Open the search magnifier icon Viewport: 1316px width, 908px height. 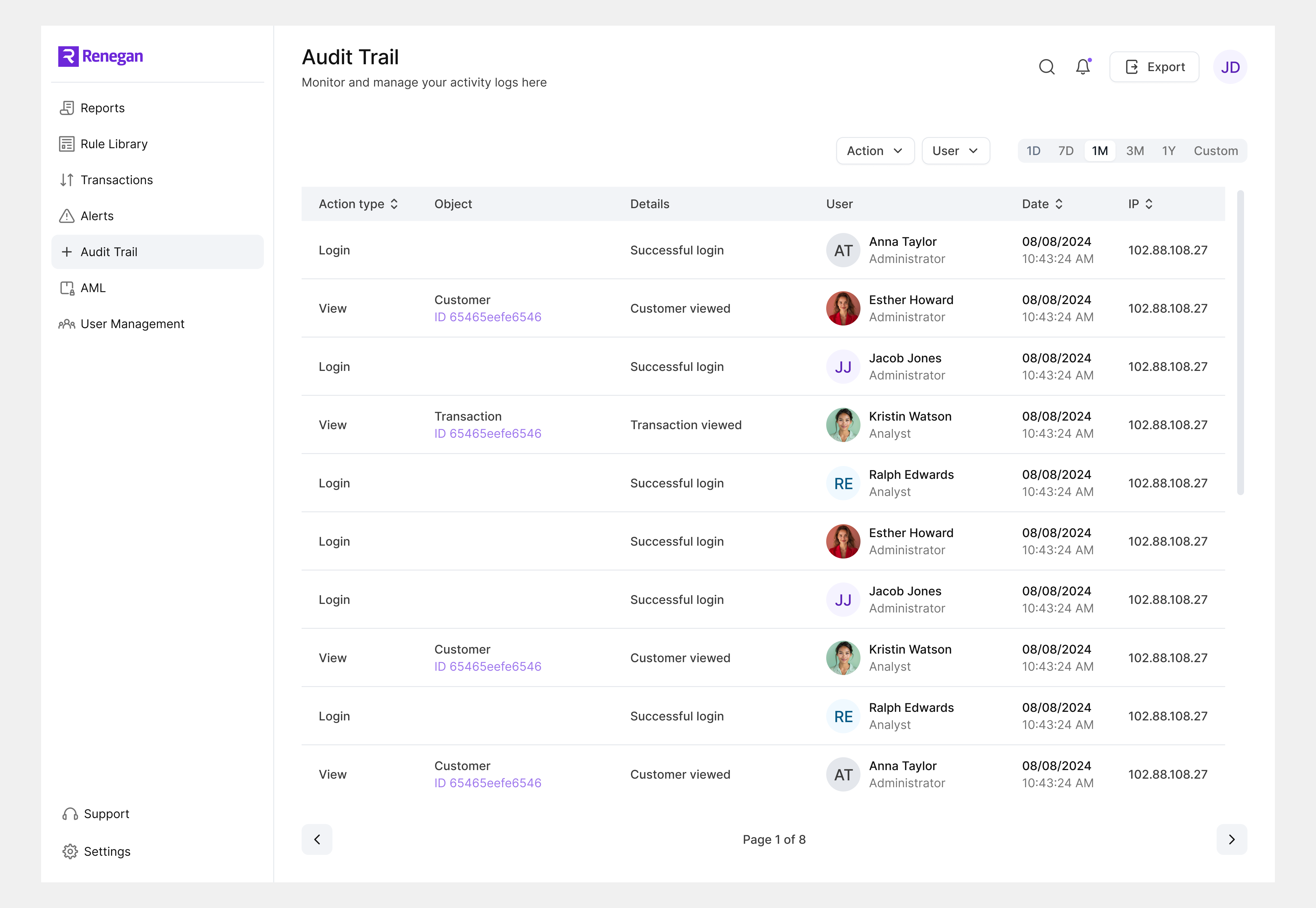(1046, 67)
